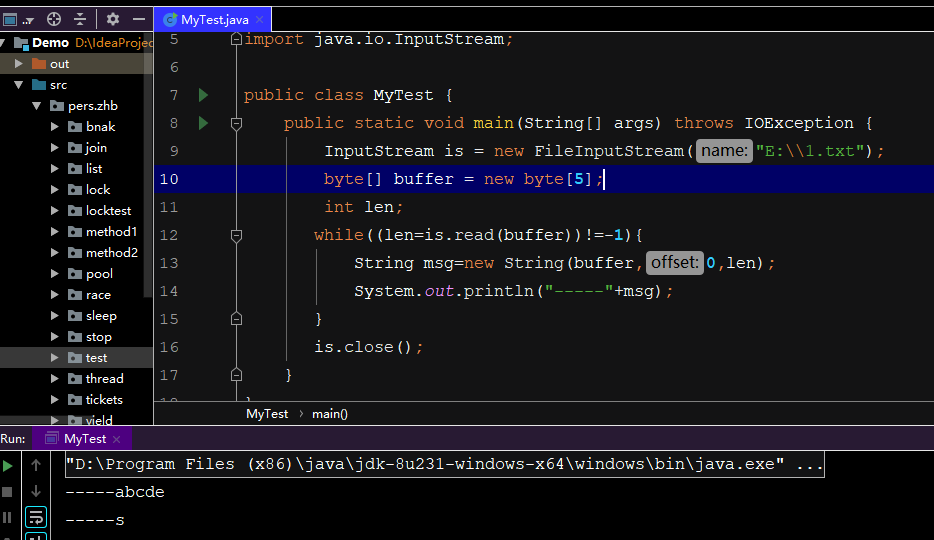Toggle soft-wrap in the console
The height and width of the screenshot is (540, 934).
36,517
